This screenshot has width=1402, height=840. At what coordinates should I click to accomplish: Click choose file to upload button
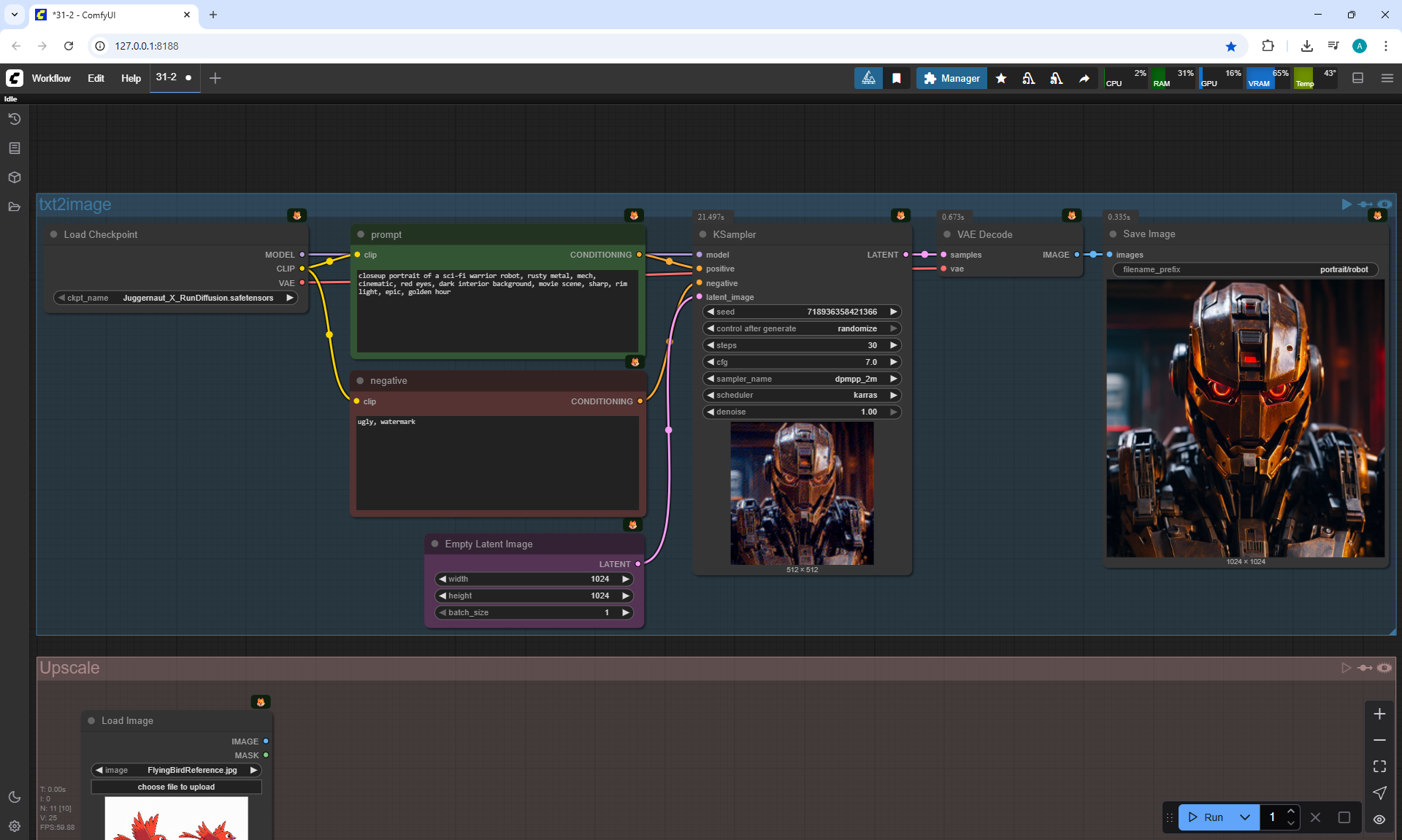pyautogui.click(x=176, y=787)
